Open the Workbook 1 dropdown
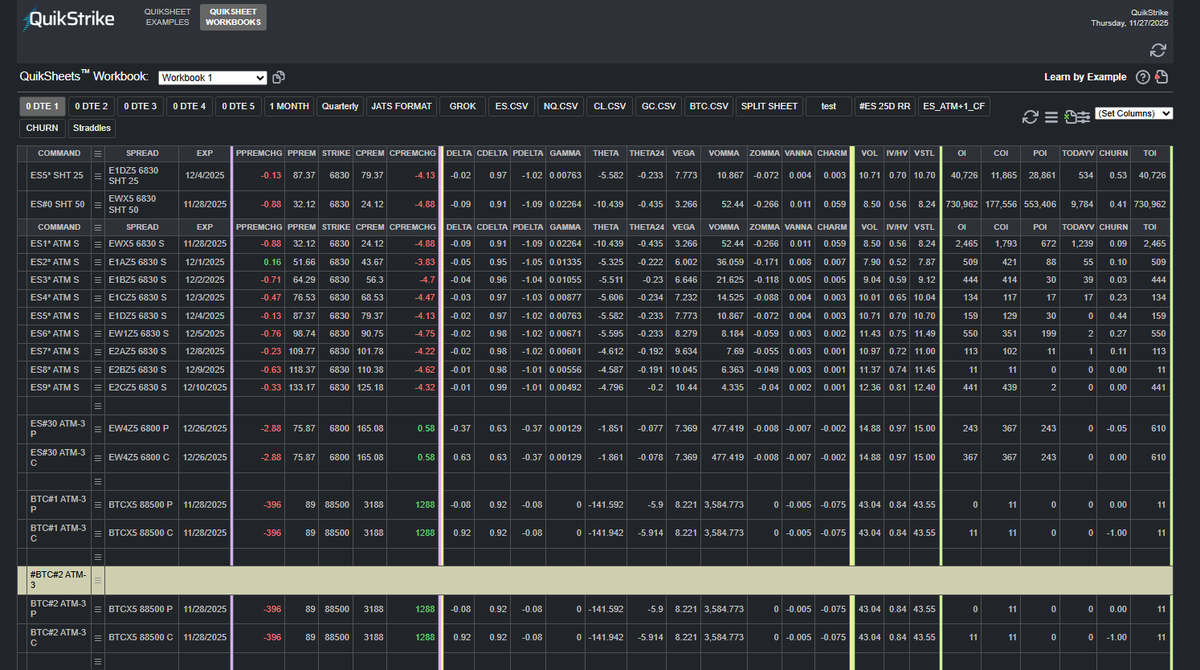Image resolution: width=1200 pixels, height=670 pixels. 213,77
